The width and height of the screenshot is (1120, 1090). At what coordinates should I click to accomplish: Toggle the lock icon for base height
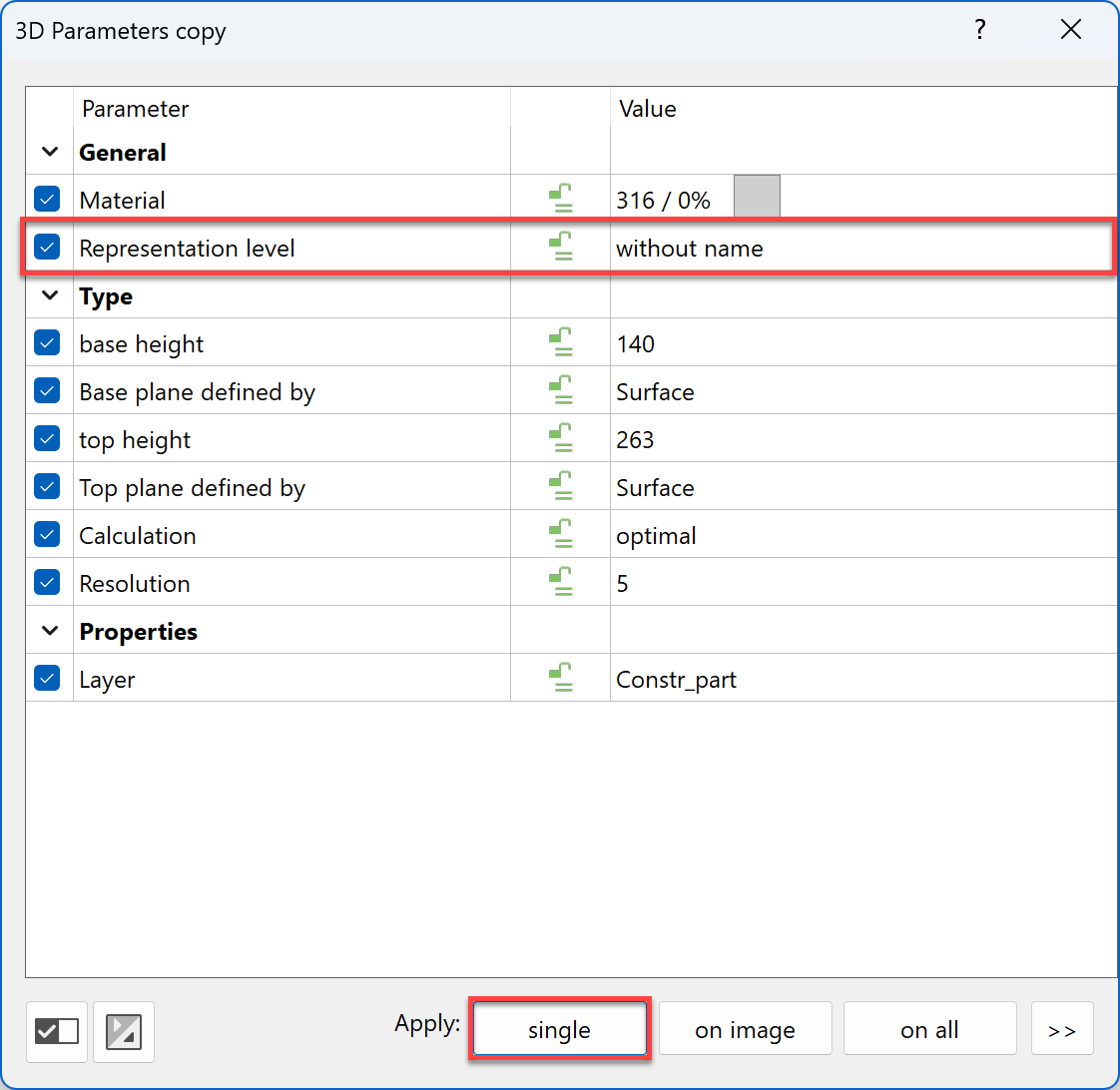point(561,343)
